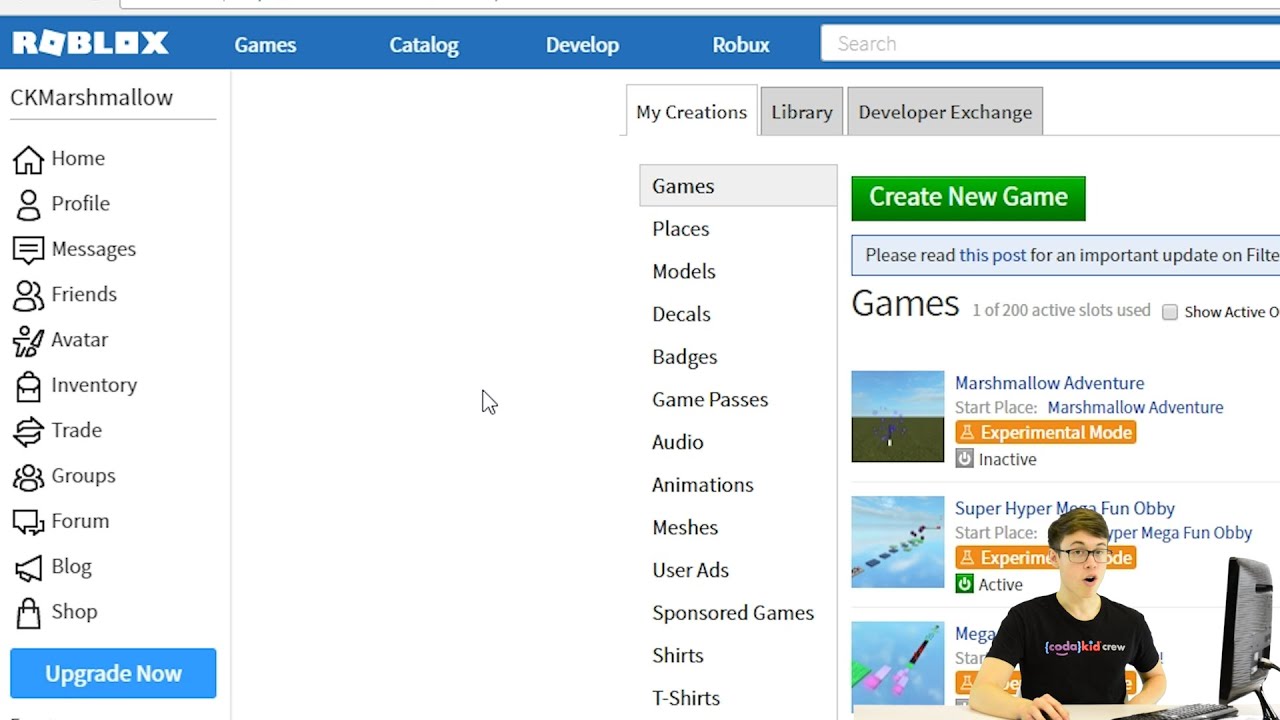Click Inactive power icon for Marshmallow Adventure
Screen dimensions: 1280x720
coord(964,459)
